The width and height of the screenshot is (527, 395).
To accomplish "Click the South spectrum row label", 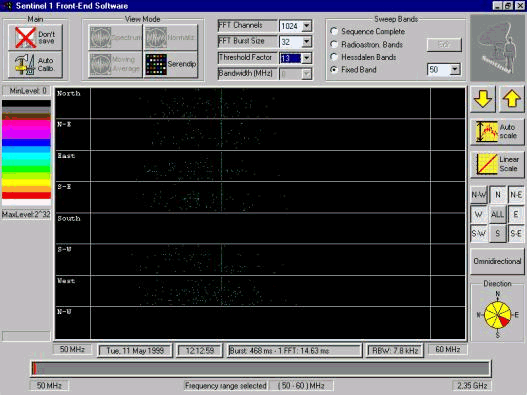I will tap(69, 219).
